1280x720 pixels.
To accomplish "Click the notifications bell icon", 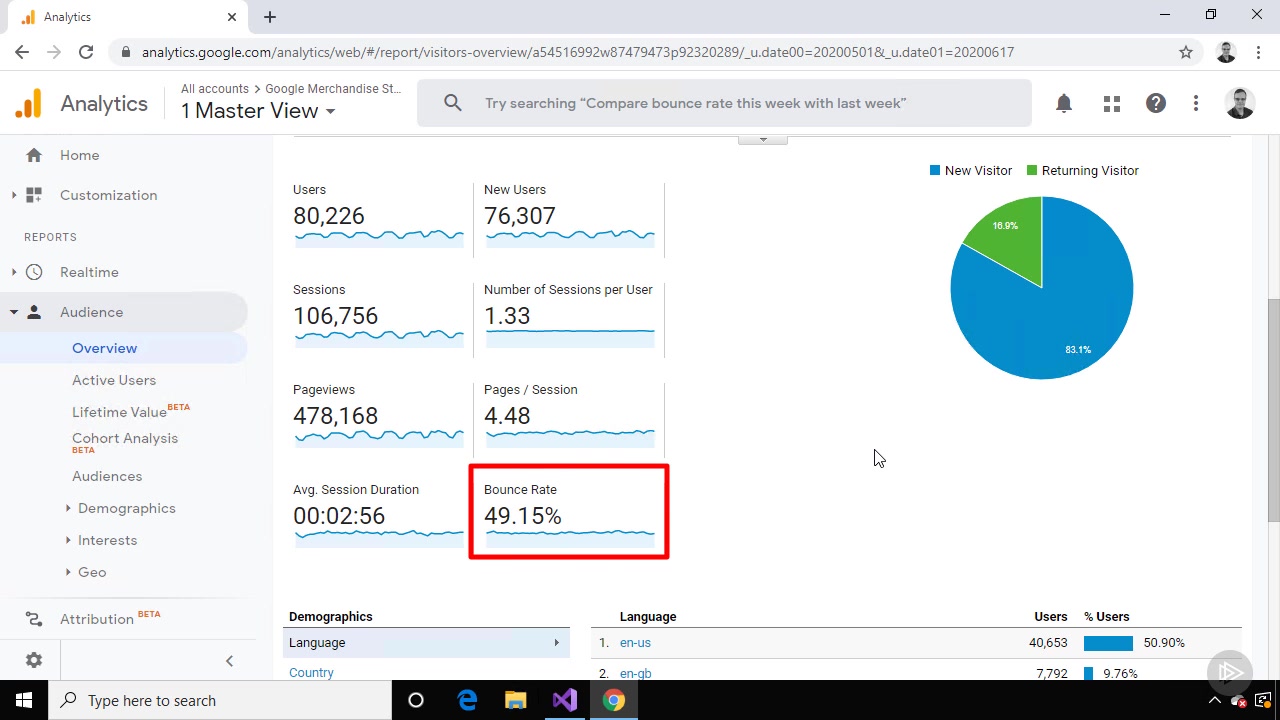I will tap(1064, 103).
